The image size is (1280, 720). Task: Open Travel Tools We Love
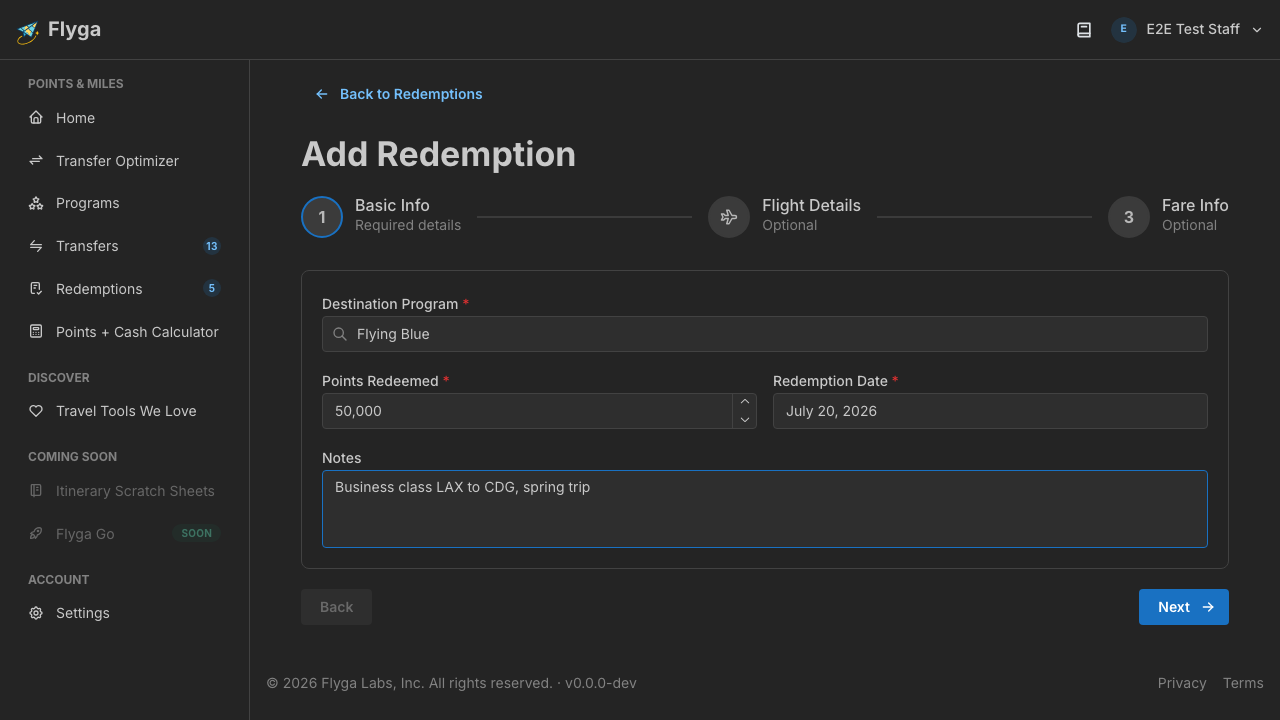[x=124, y=411]
